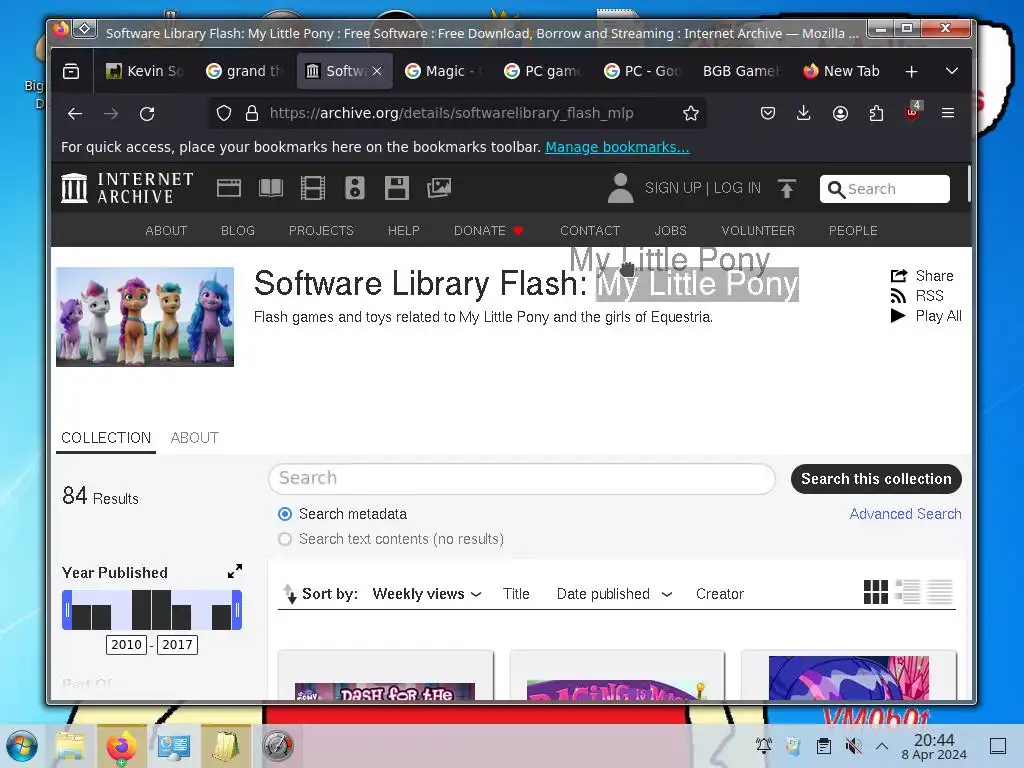Sort results by Title
The image size is (1024, 768).
point(516,594)
